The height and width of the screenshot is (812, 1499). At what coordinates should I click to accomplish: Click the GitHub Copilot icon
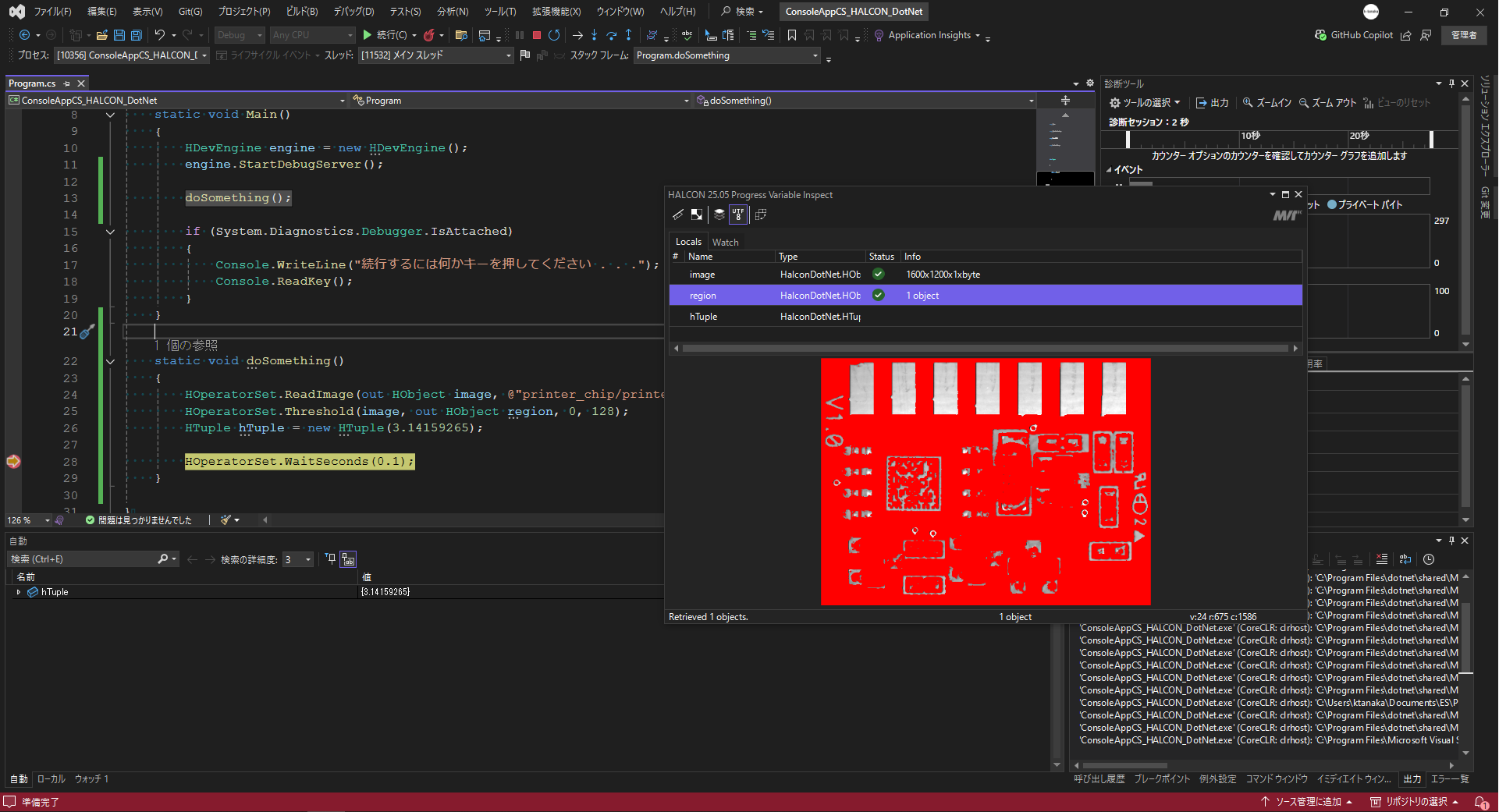[x=1320, y=35]
